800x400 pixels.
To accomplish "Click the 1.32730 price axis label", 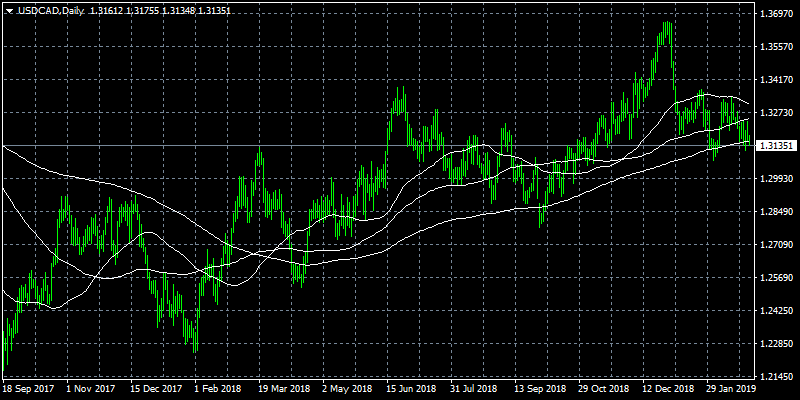I will point(776,113).
